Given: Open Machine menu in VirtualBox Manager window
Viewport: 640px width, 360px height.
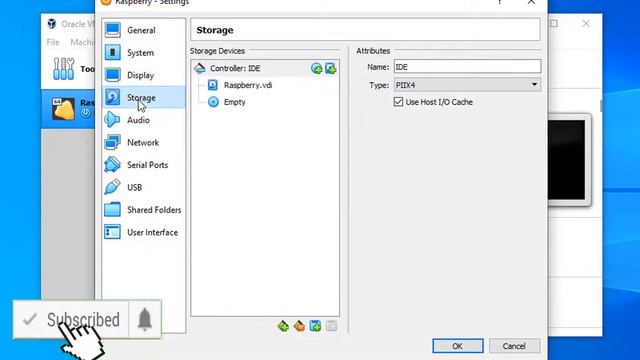Looking at the screenshot, I should 82,42.
